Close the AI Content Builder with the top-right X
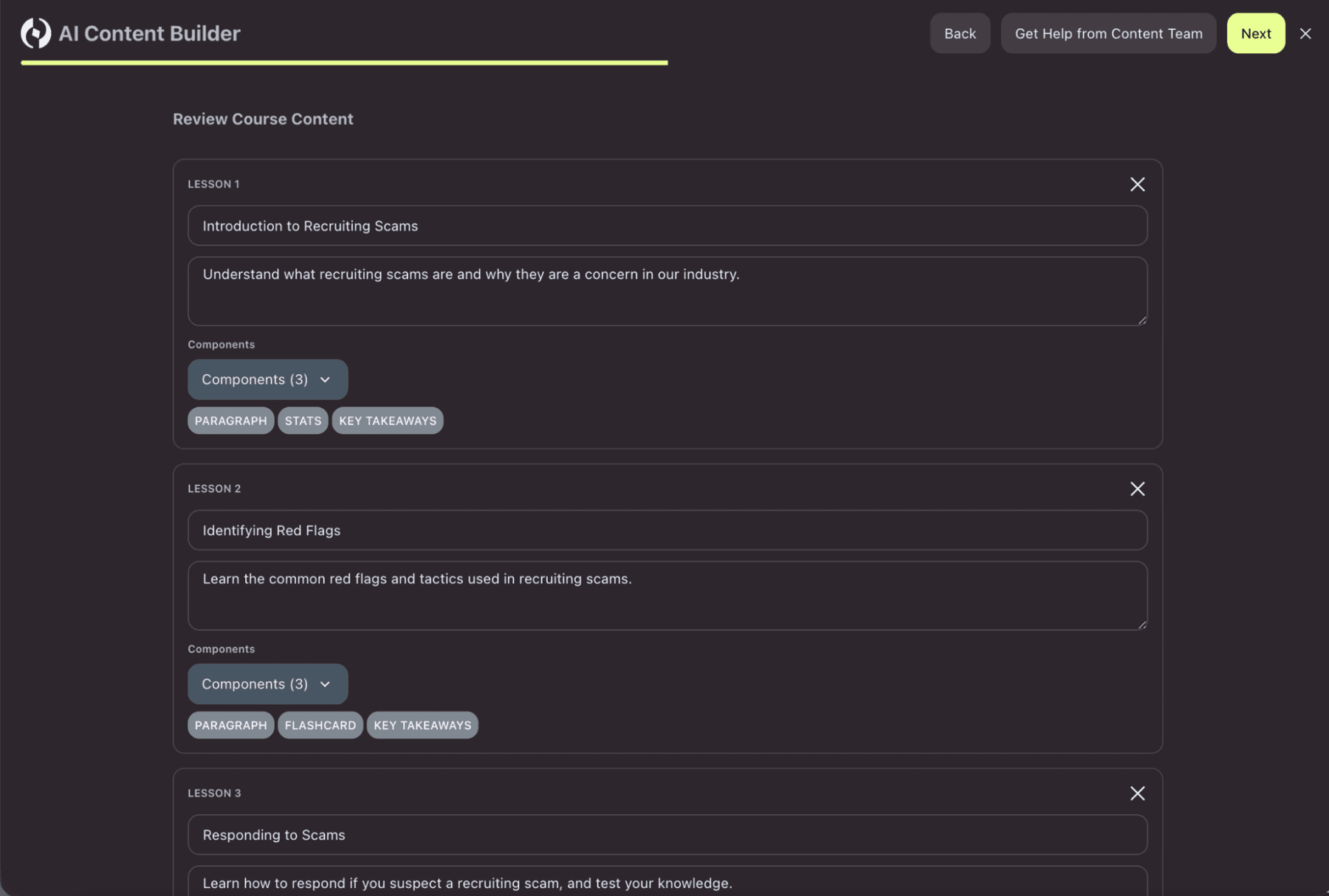 [1305, 33]
